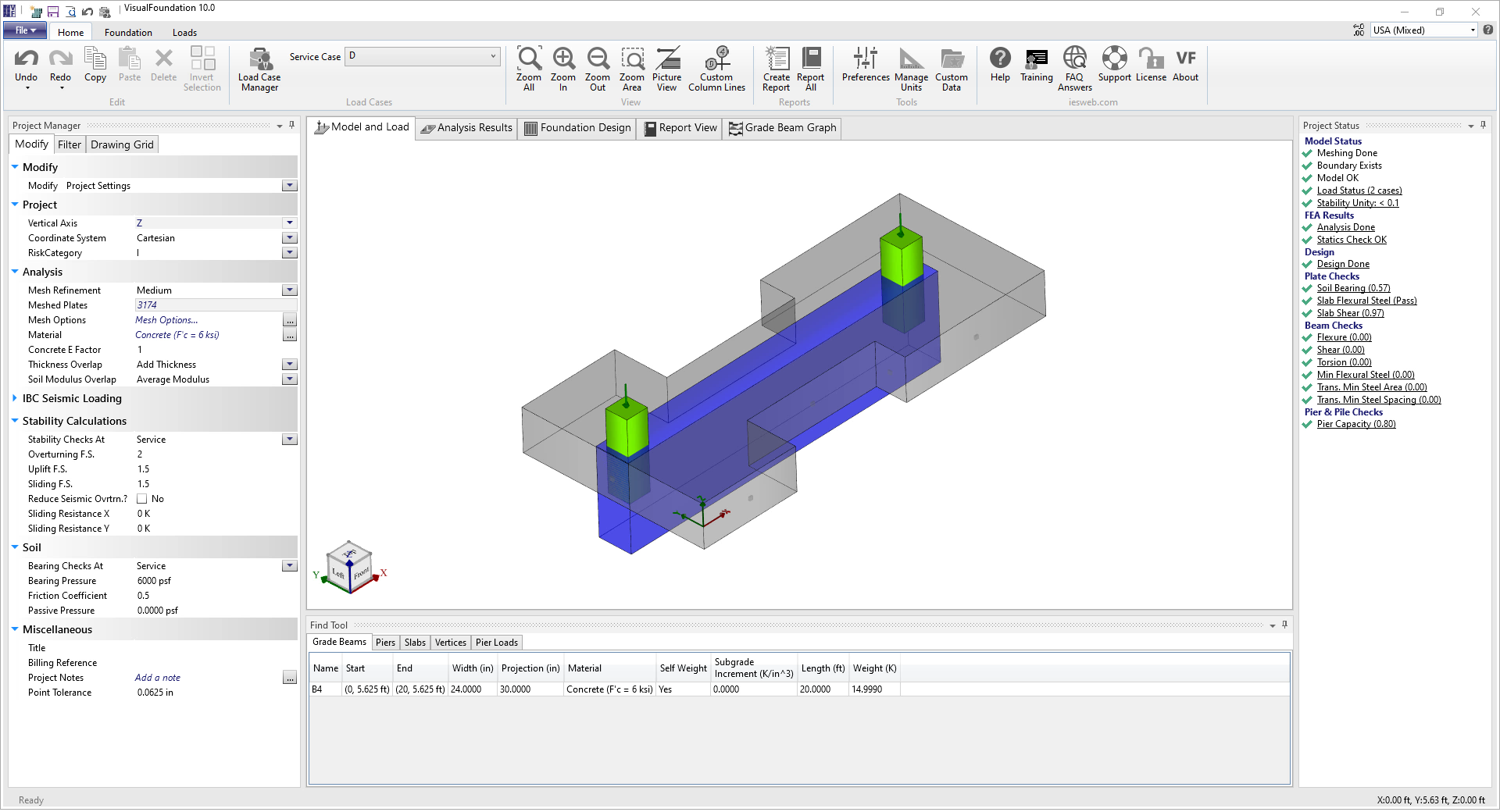Open the Foundation Design tab

tap(577, 128)
